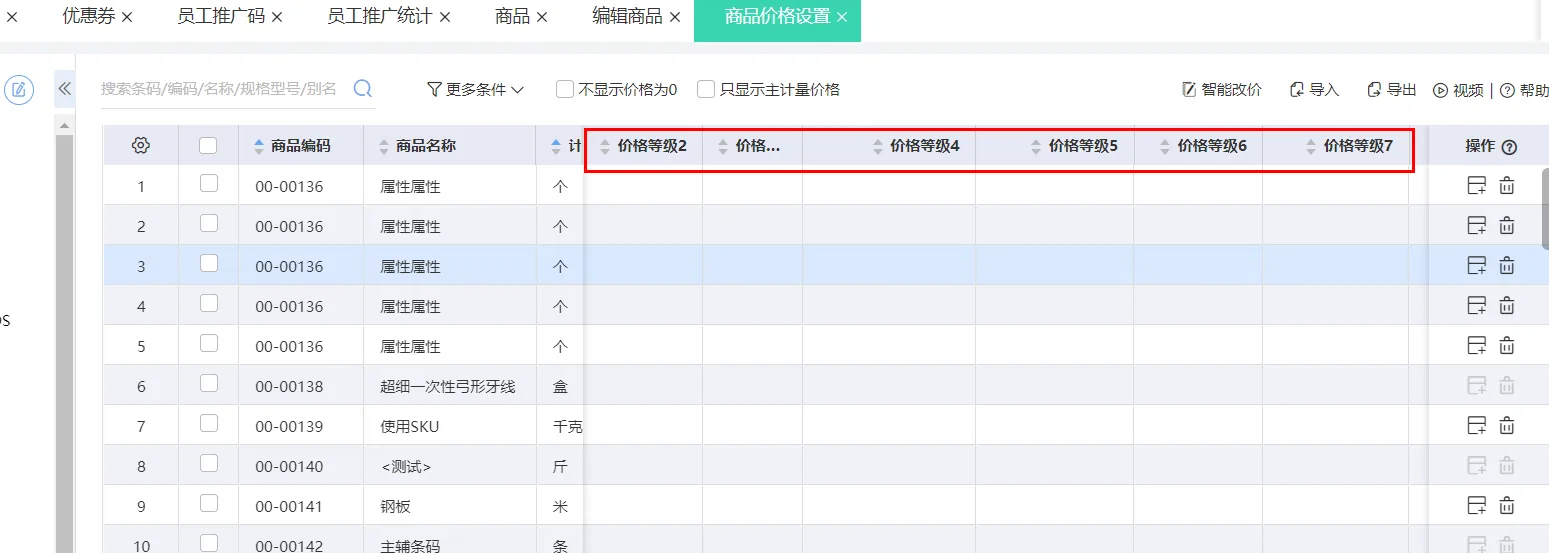Screen dimensions: 1549x553
Task: Delete row 3 with trash icon
Action: click(x=1507, y=265)
